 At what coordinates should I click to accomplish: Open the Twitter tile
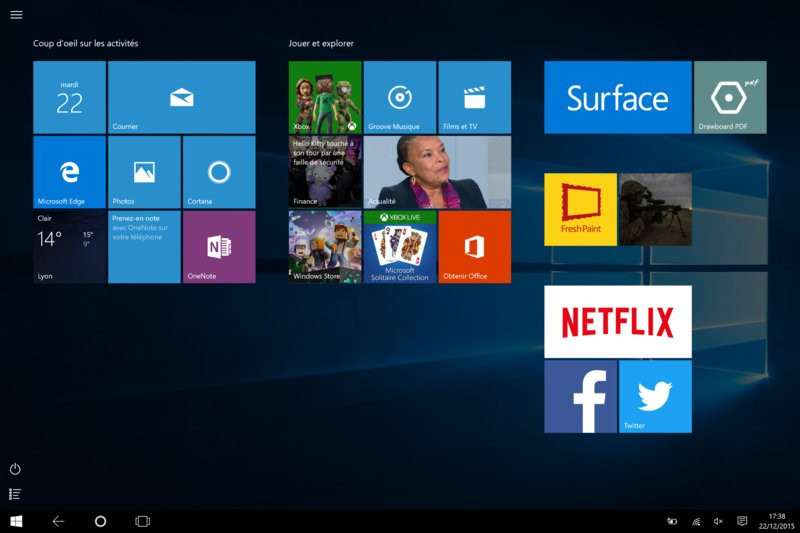[656, 396]
